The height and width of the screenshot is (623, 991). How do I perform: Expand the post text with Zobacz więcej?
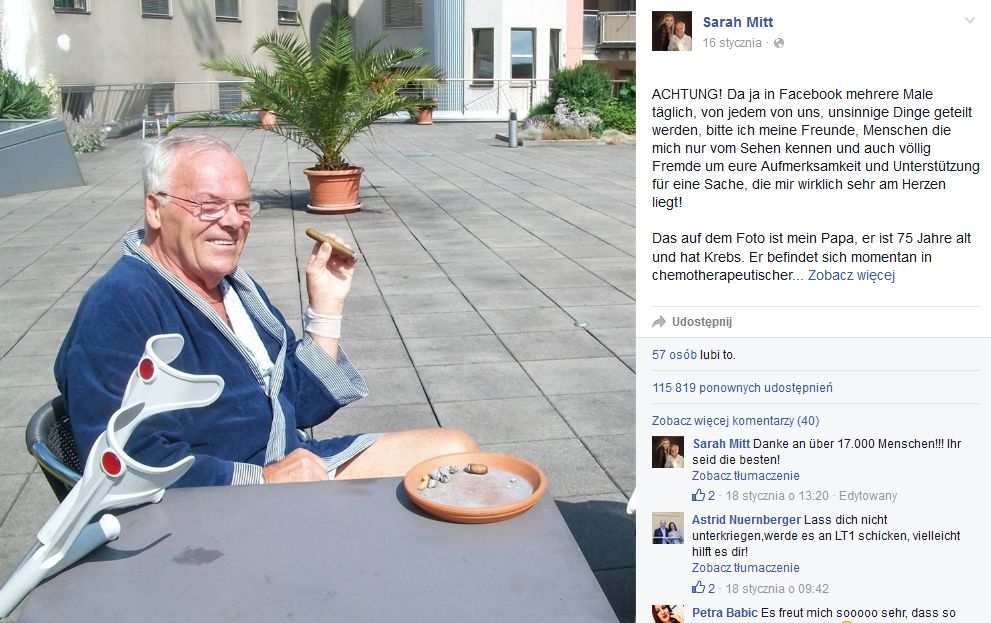tap(851, 275)
